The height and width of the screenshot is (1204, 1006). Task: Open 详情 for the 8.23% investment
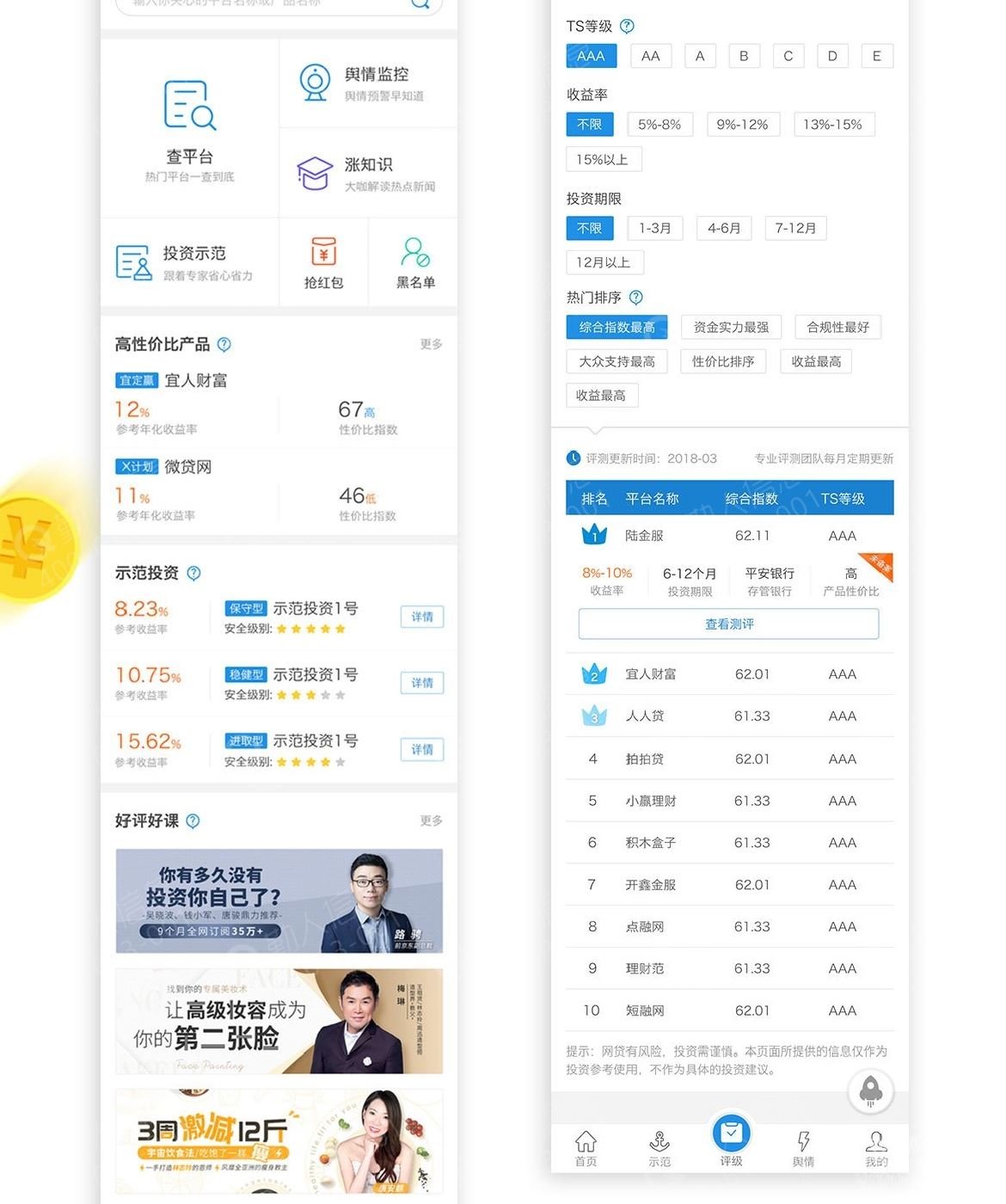[421, 617]
